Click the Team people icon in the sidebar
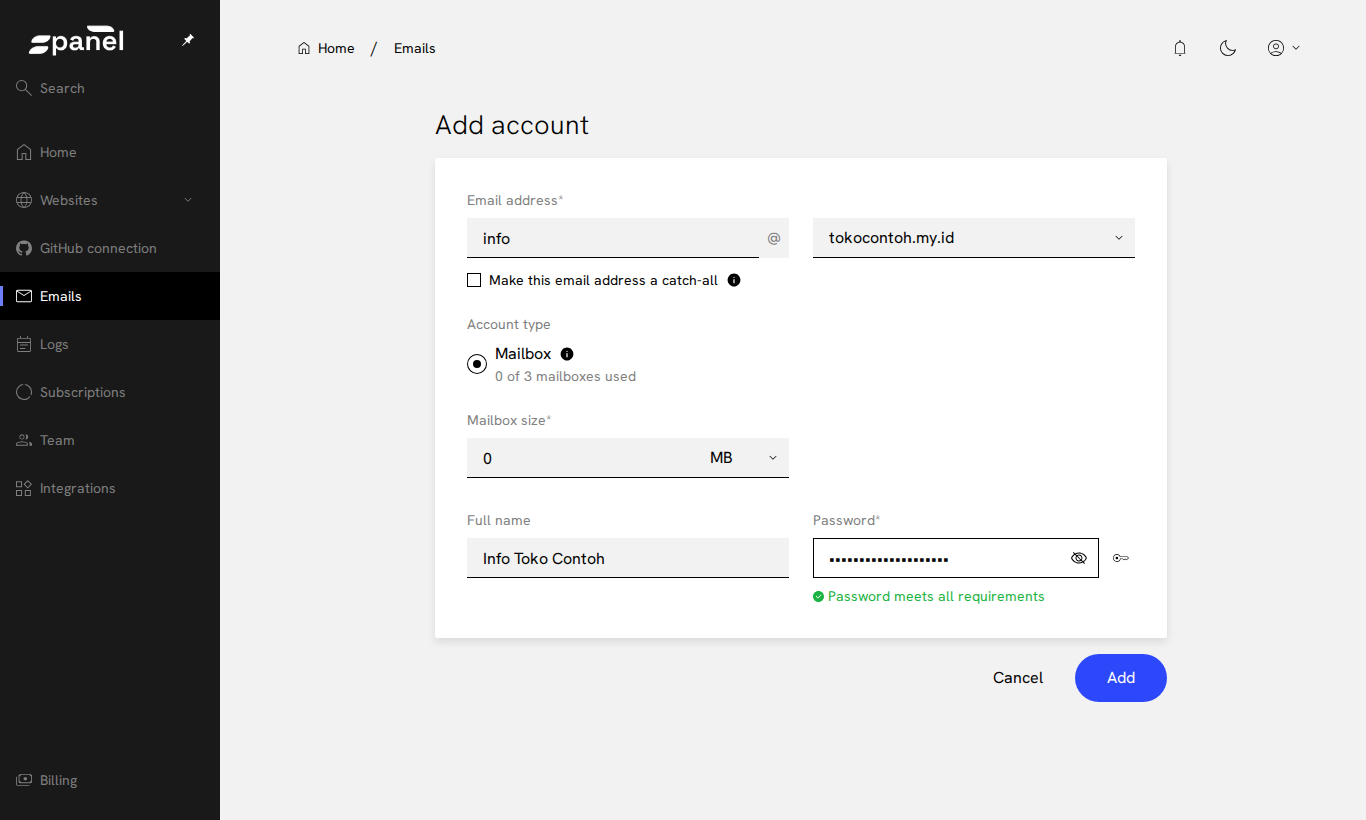 pos(24,440)
